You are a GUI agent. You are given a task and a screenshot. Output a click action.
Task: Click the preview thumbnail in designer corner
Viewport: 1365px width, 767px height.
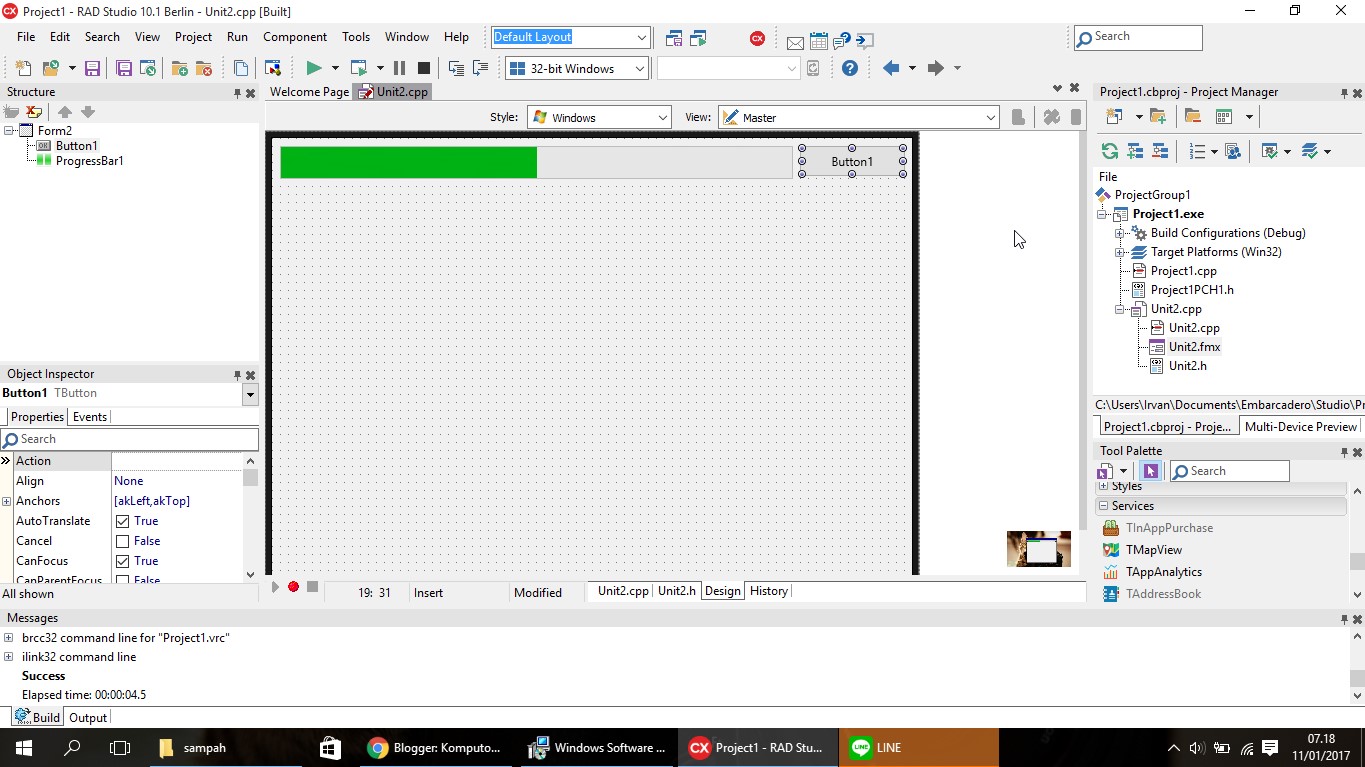(1039, 549)
